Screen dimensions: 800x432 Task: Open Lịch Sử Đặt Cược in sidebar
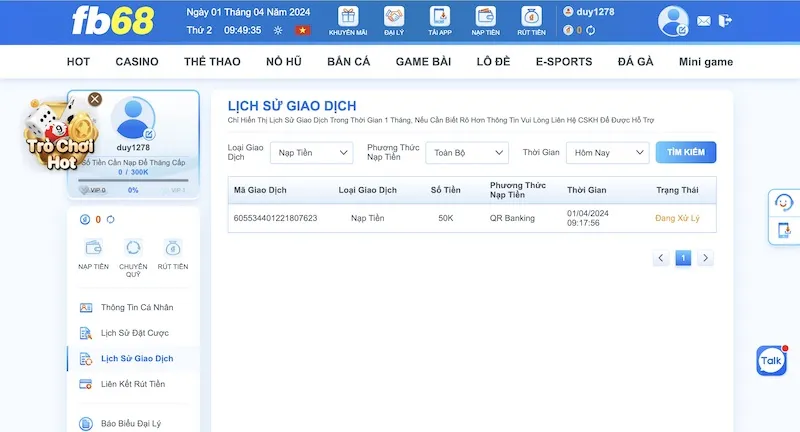(137, 333)
